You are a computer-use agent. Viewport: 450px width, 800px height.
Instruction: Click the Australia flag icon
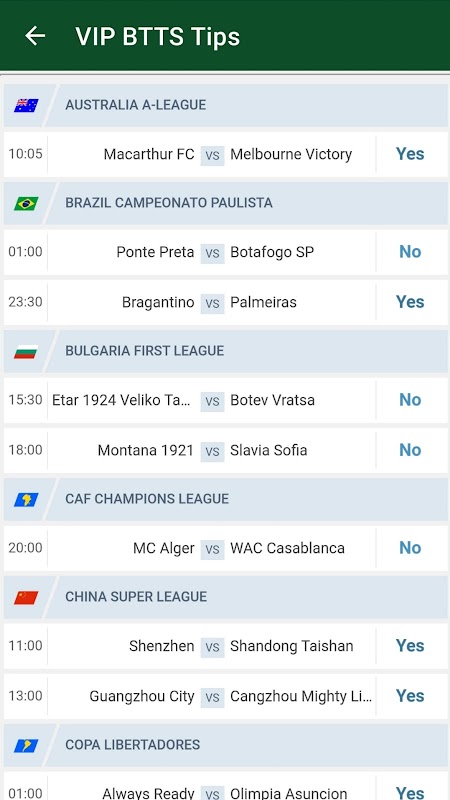point(26,105)
